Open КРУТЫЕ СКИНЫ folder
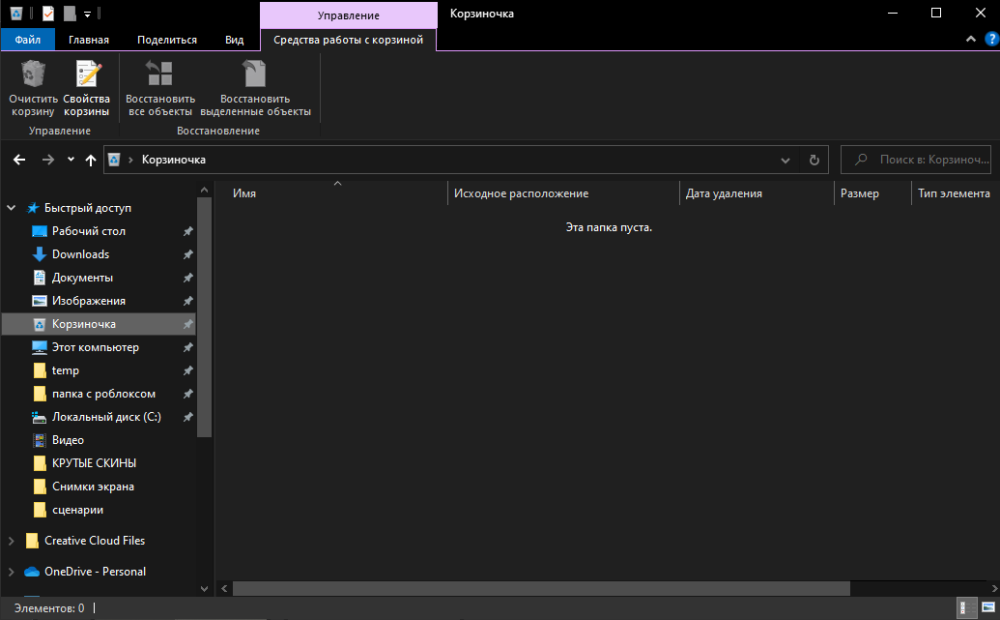Screen dimensions: 1000x620 (x=94, y=463)
